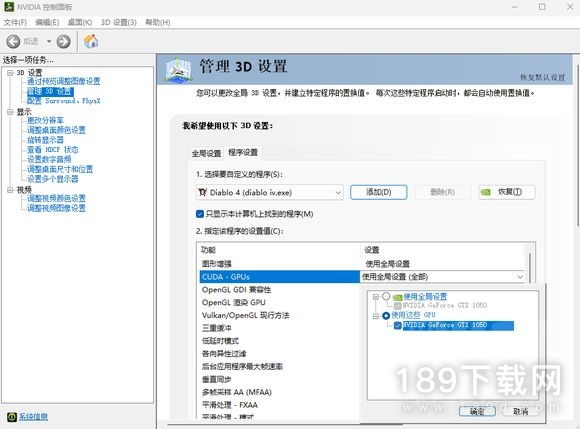Click the 取消 button in GPU popup
This screenshot has width=580, height=429.
click(521, 412)
